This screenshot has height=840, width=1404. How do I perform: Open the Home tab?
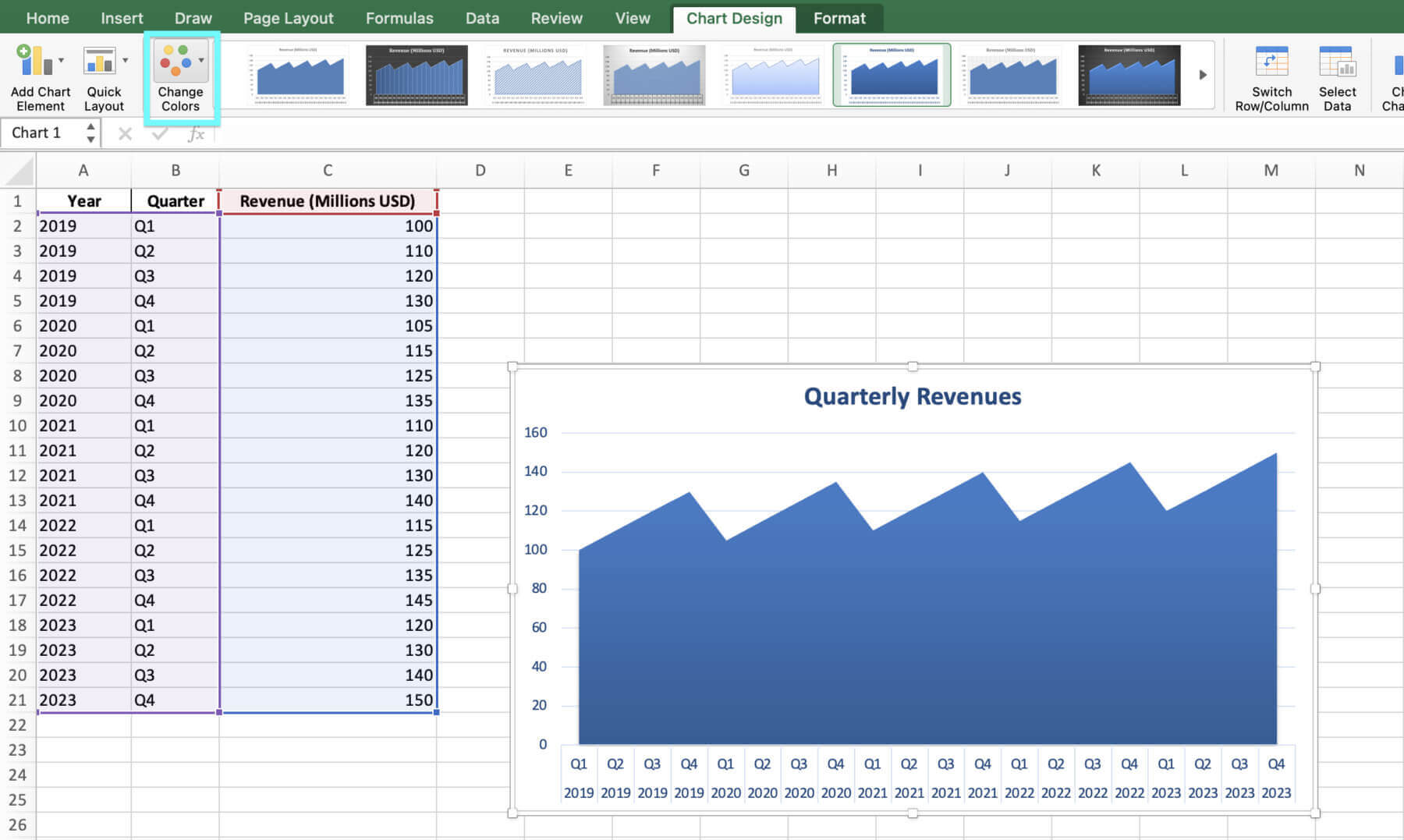(48, 18)
